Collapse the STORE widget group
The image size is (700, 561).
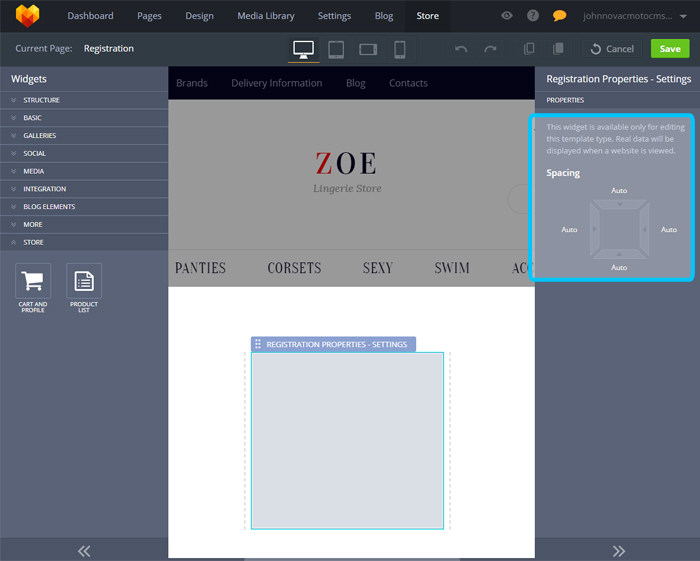coord(84,242)
